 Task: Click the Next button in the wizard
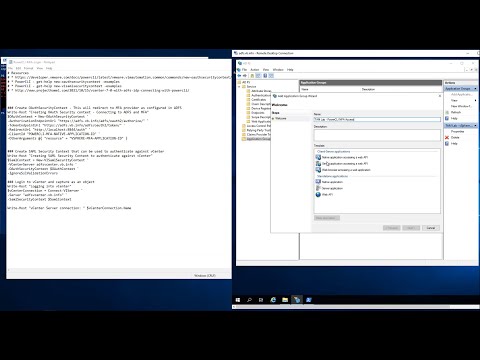coord(411,228)
